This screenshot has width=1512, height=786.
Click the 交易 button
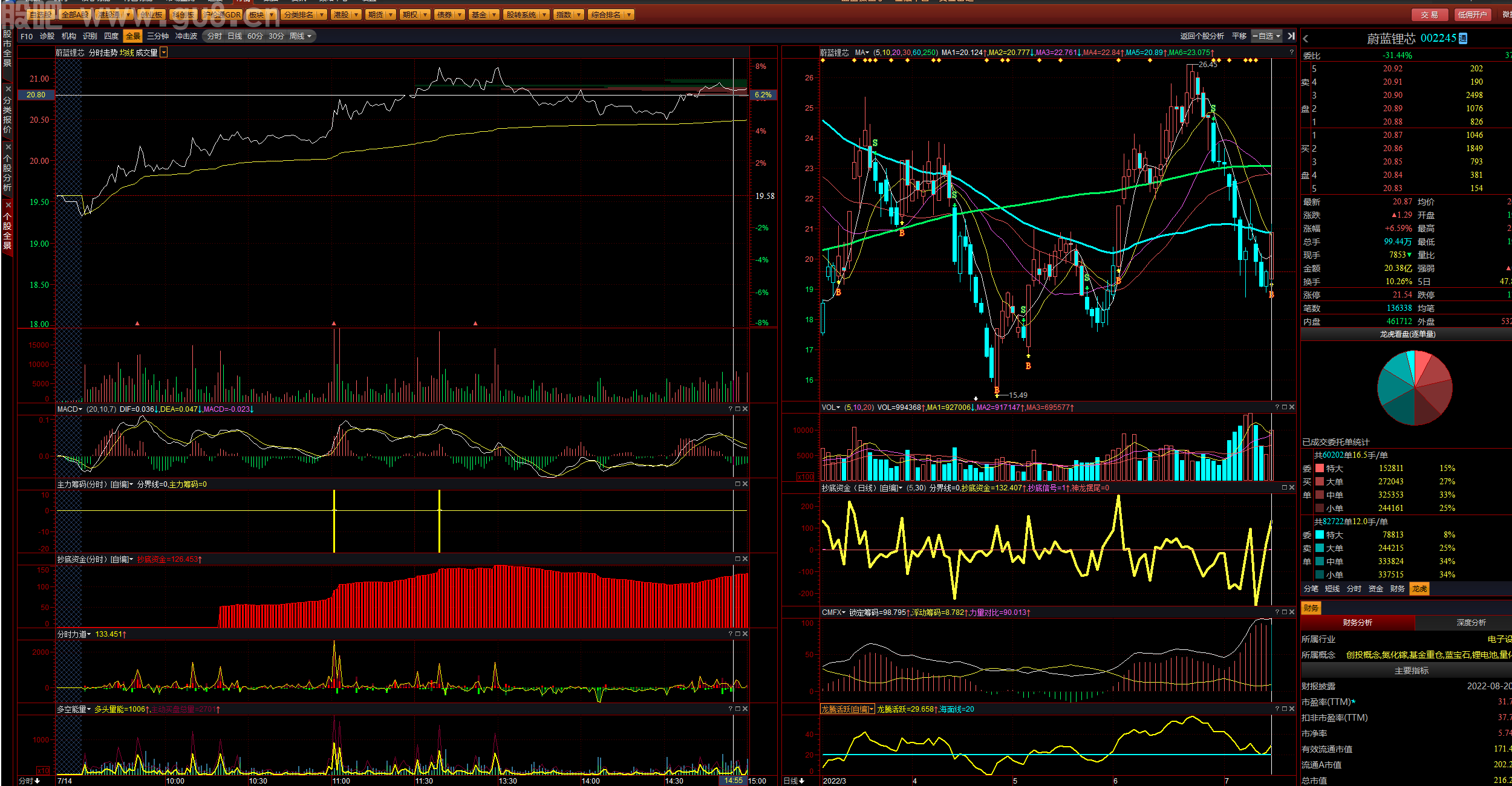(1430, 15)
